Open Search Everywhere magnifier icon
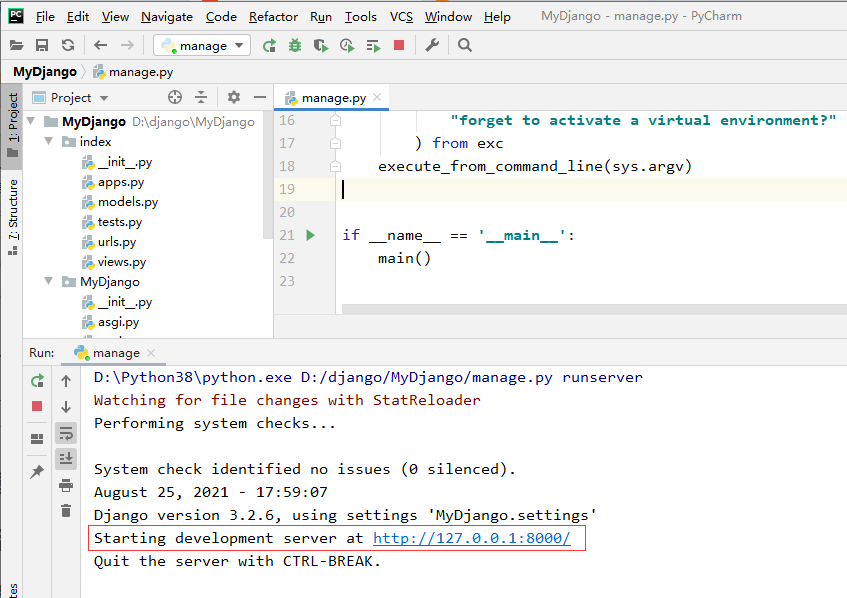Screen dimensions: 847x598 tap(465, 45)
